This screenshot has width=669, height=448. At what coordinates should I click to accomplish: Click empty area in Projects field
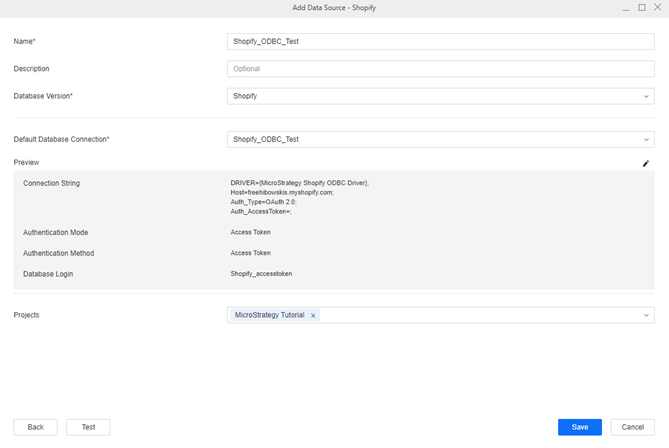(480, 315)
